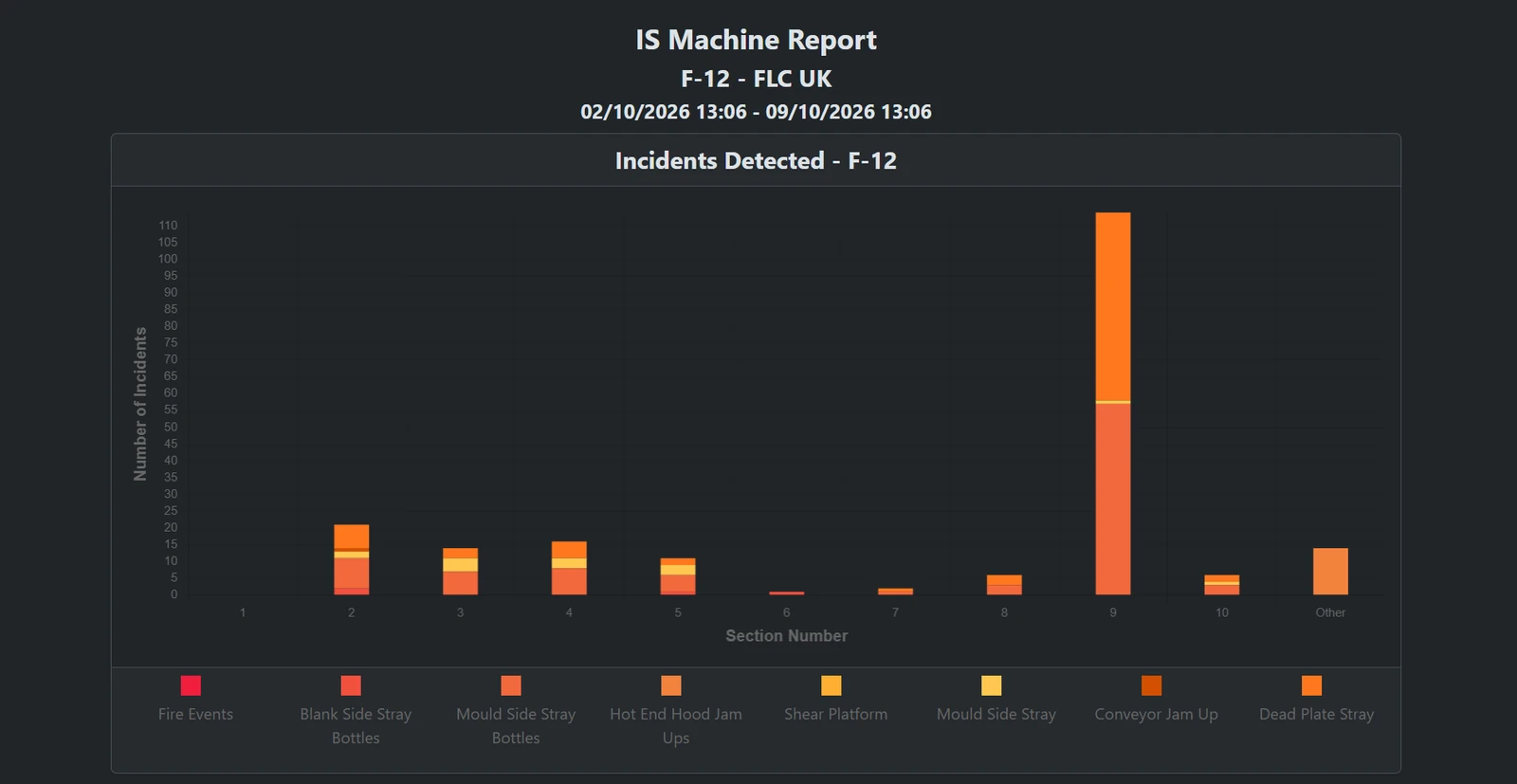
Task: Click the 'Incidents Detected - F-12' panel heading
Action: tap(756, 160)
